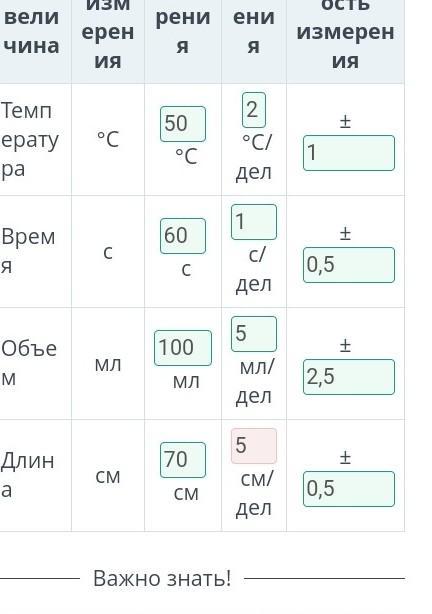The height and width of the screenshot is (614, 432).
Task: Select the time division value field in с/дел
Action: coord(254,222)
